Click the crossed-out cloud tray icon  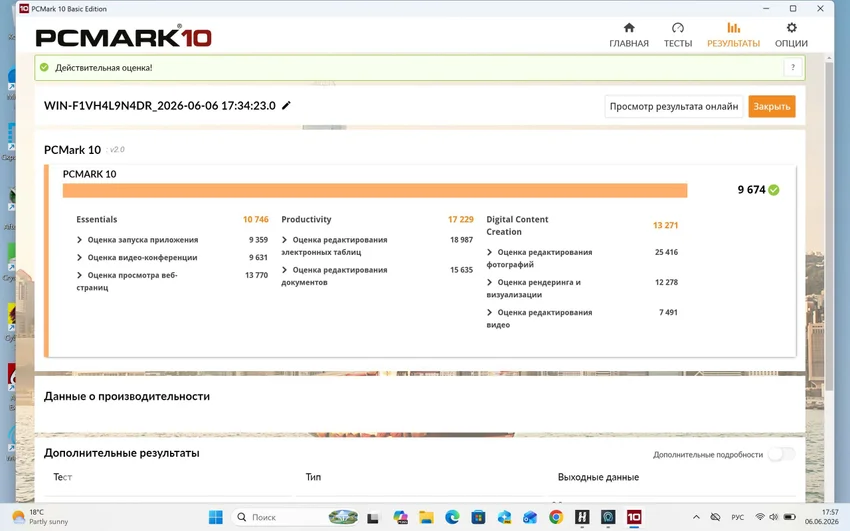[716, 517]
